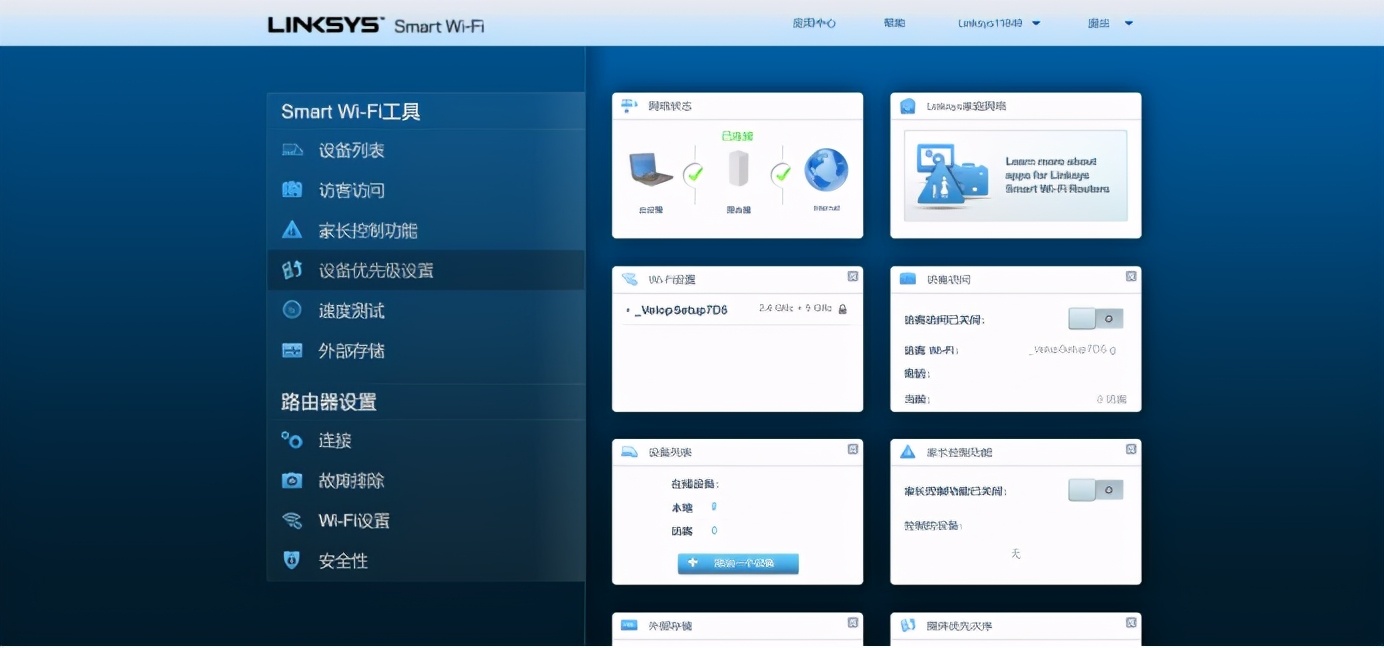The image size is (1384, 648).
Task: Click the add a device button
Action: 738,563
